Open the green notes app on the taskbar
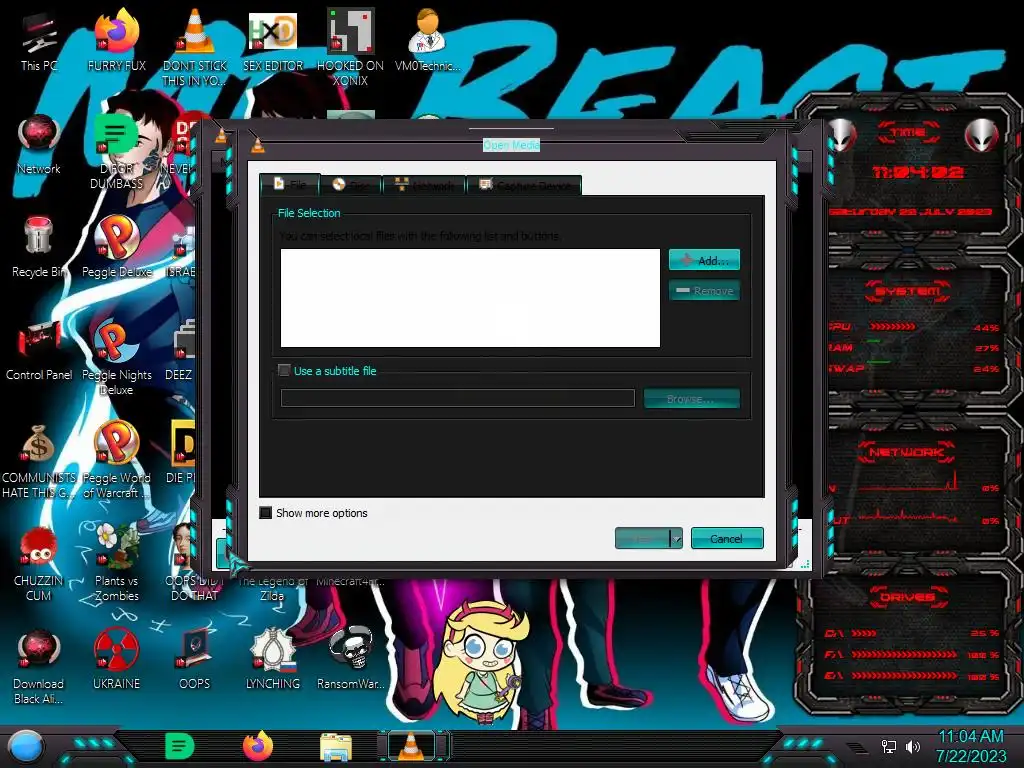 point(180,746)
